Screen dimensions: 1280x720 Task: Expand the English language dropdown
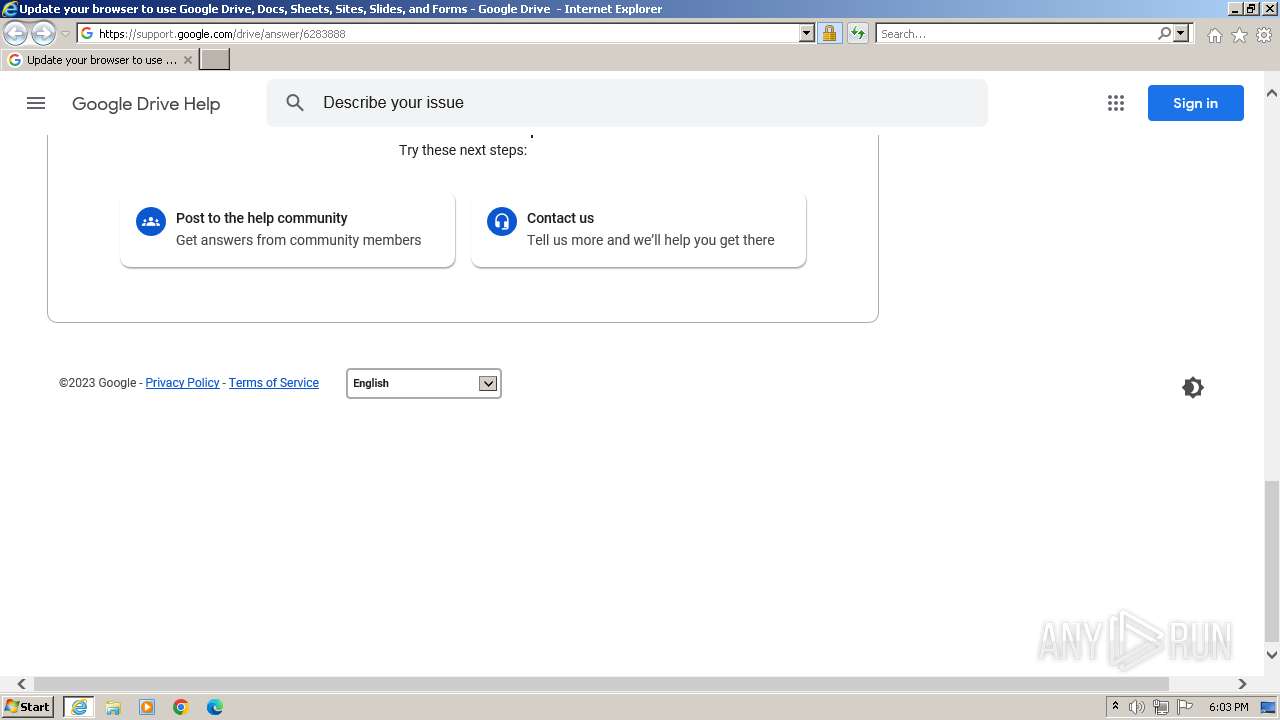coord(424,383)
